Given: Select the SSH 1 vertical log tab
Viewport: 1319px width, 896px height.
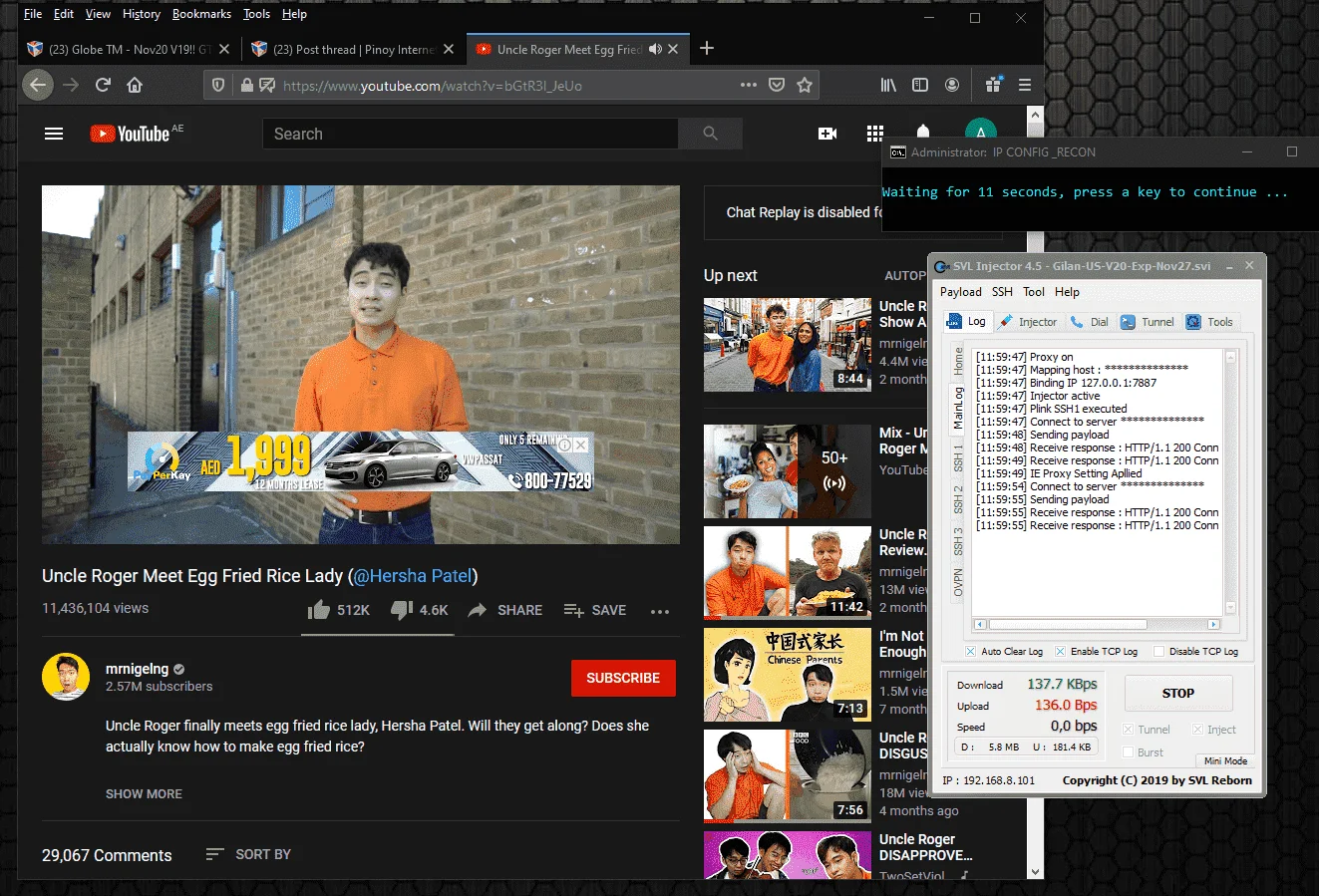Looking at the screenshot, I should pyautogui.click(x=958, y=458).
